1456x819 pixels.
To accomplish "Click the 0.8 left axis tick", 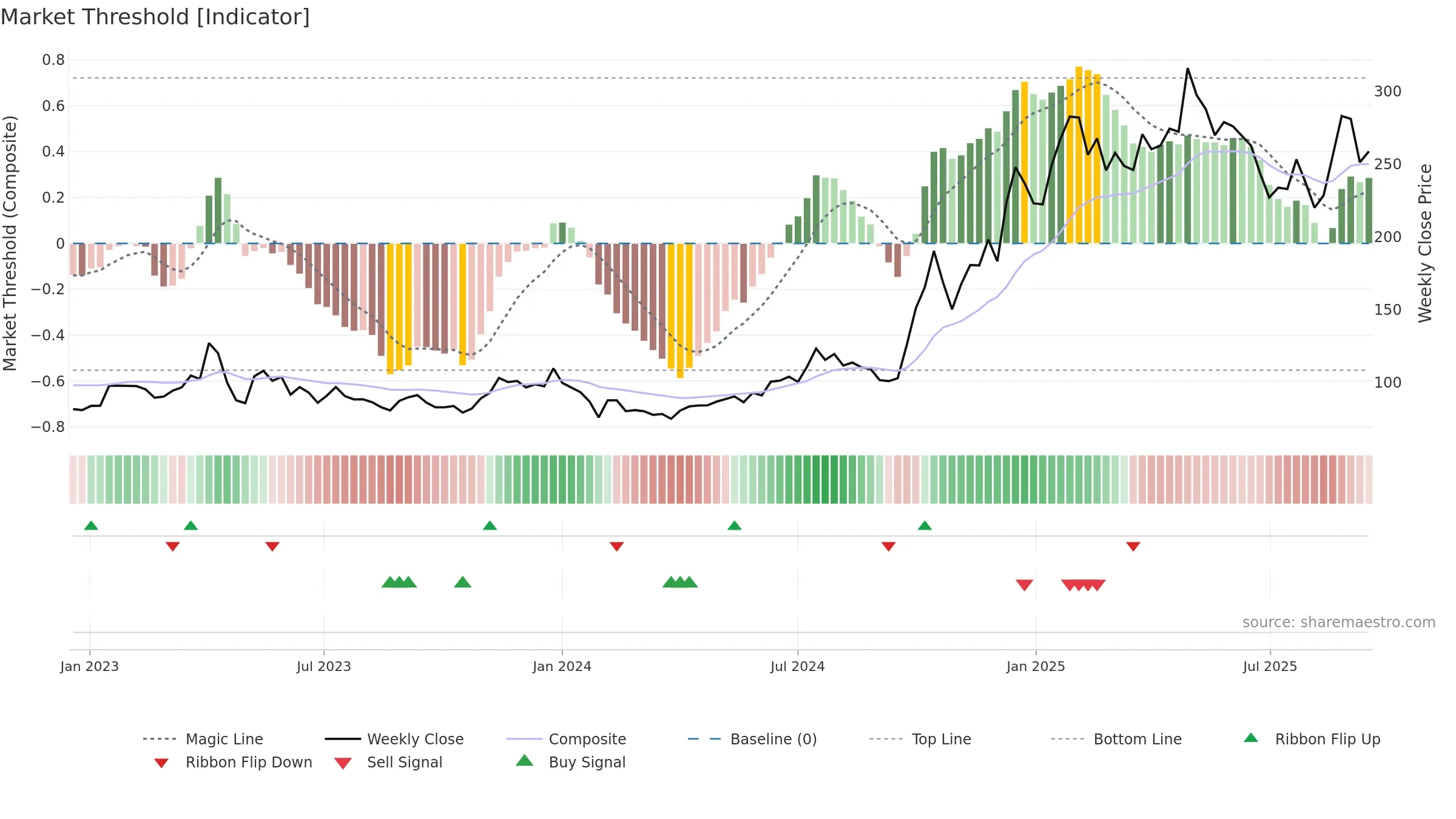I will pos(53,59).
